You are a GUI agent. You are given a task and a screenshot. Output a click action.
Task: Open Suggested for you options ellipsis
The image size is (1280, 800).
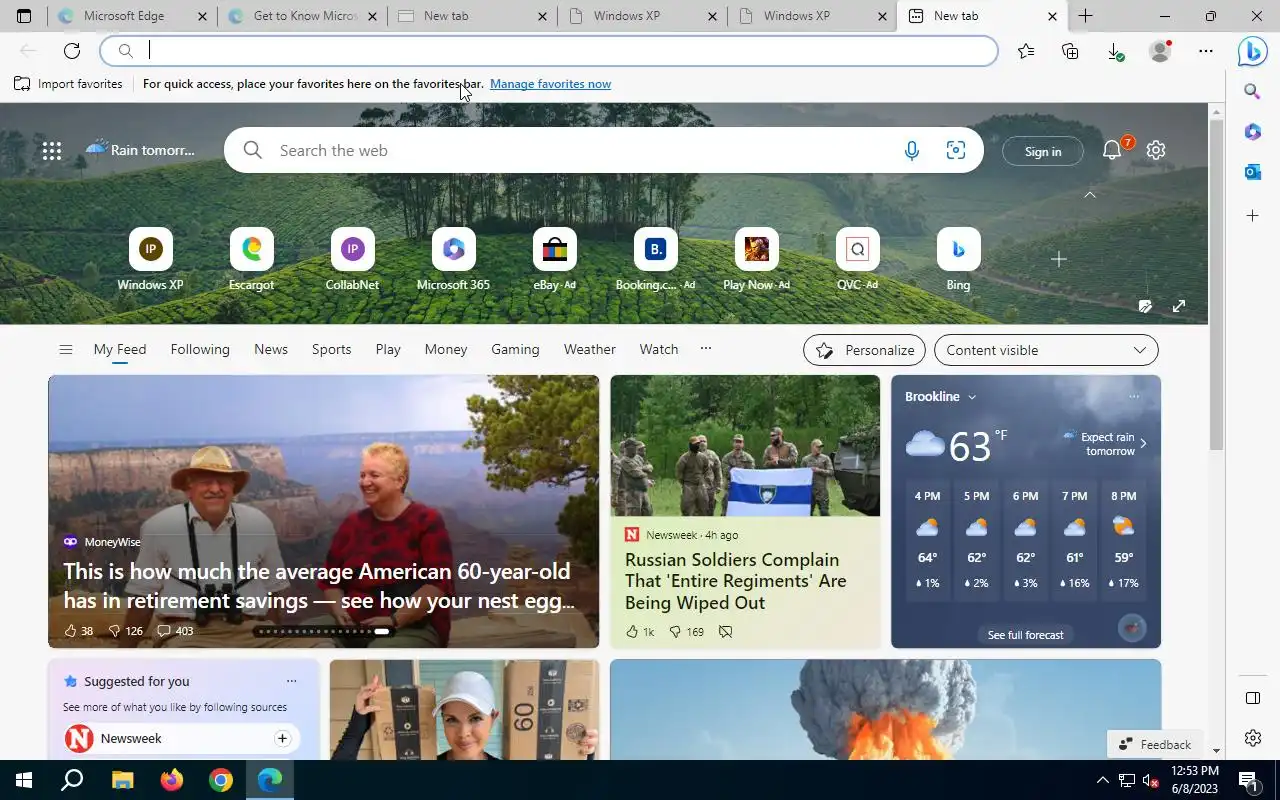291,681
